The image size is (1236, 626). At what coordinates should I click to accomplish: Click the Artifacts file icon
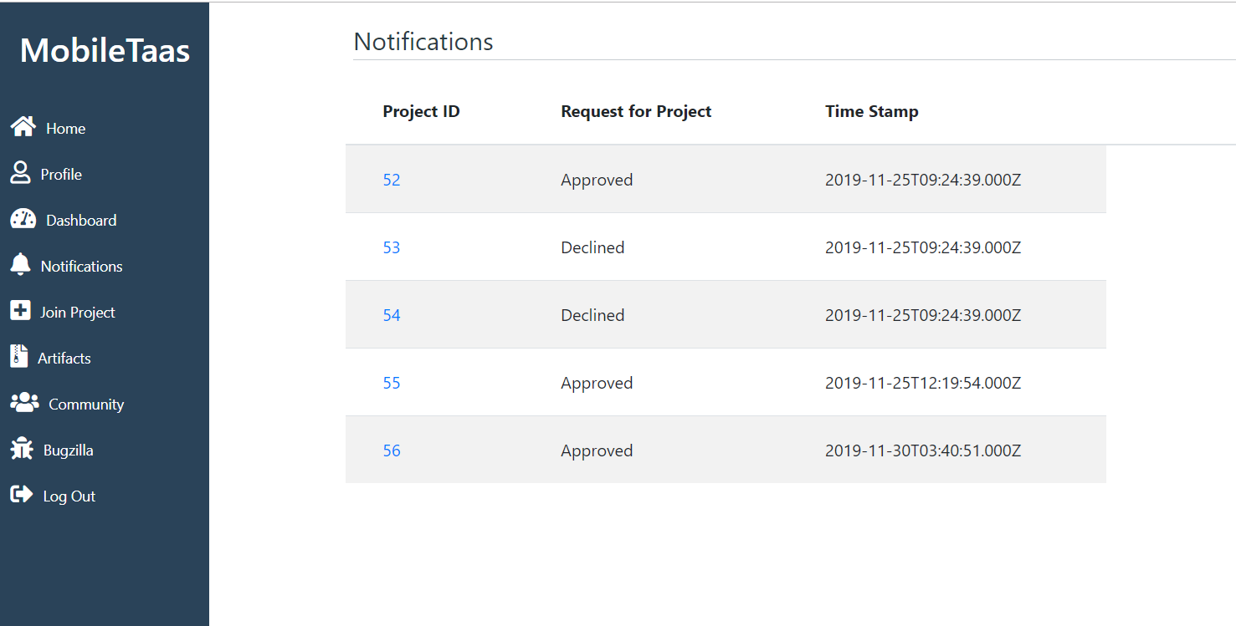coord(19,356)
